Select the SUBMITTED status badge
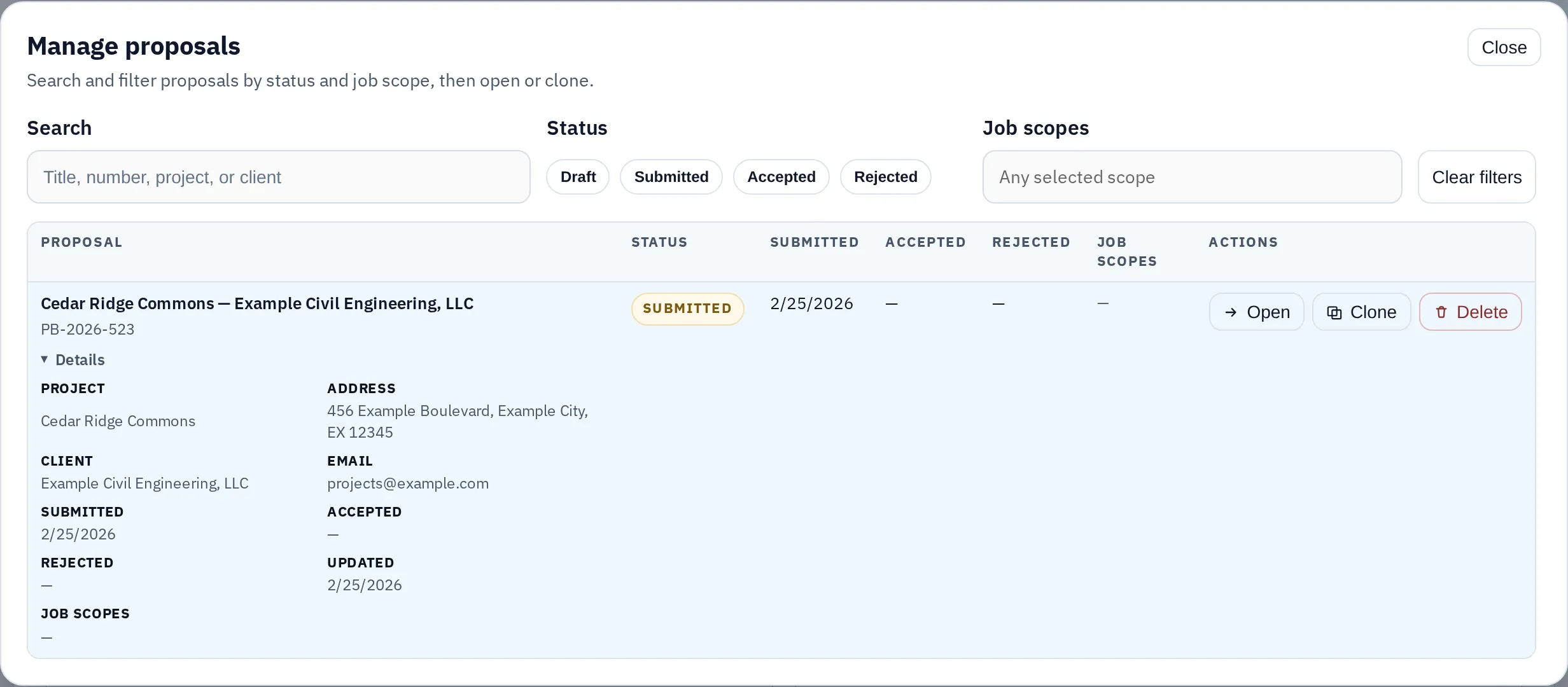Viewport: 1568px width, 687px height. click(x=687, y=309)
